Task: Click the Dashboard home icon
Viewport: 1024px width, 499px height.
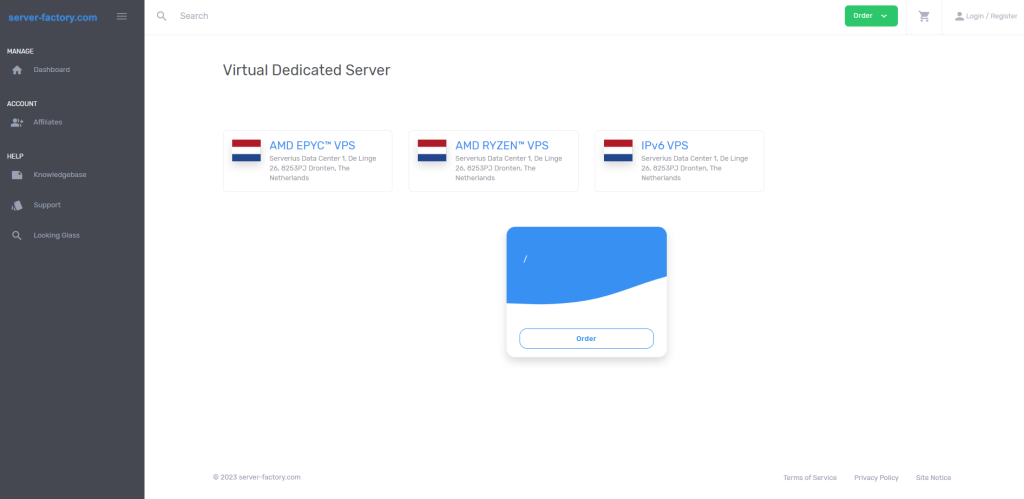Action: tap(18, 70)
